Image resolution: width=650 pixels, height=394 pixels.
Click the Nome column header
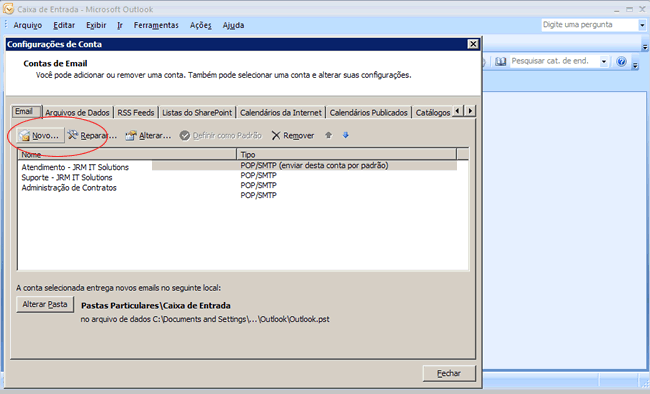click(127, 155)
